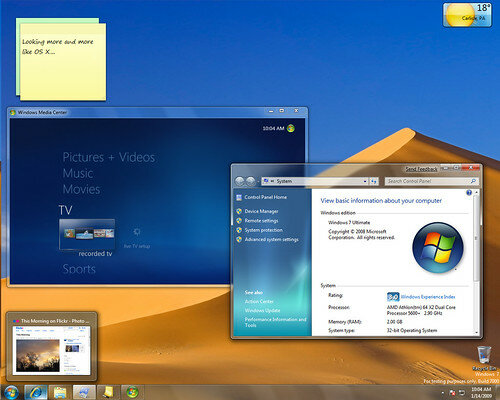
Task: Open Device Manager link
Action: (x=261, y=211)
